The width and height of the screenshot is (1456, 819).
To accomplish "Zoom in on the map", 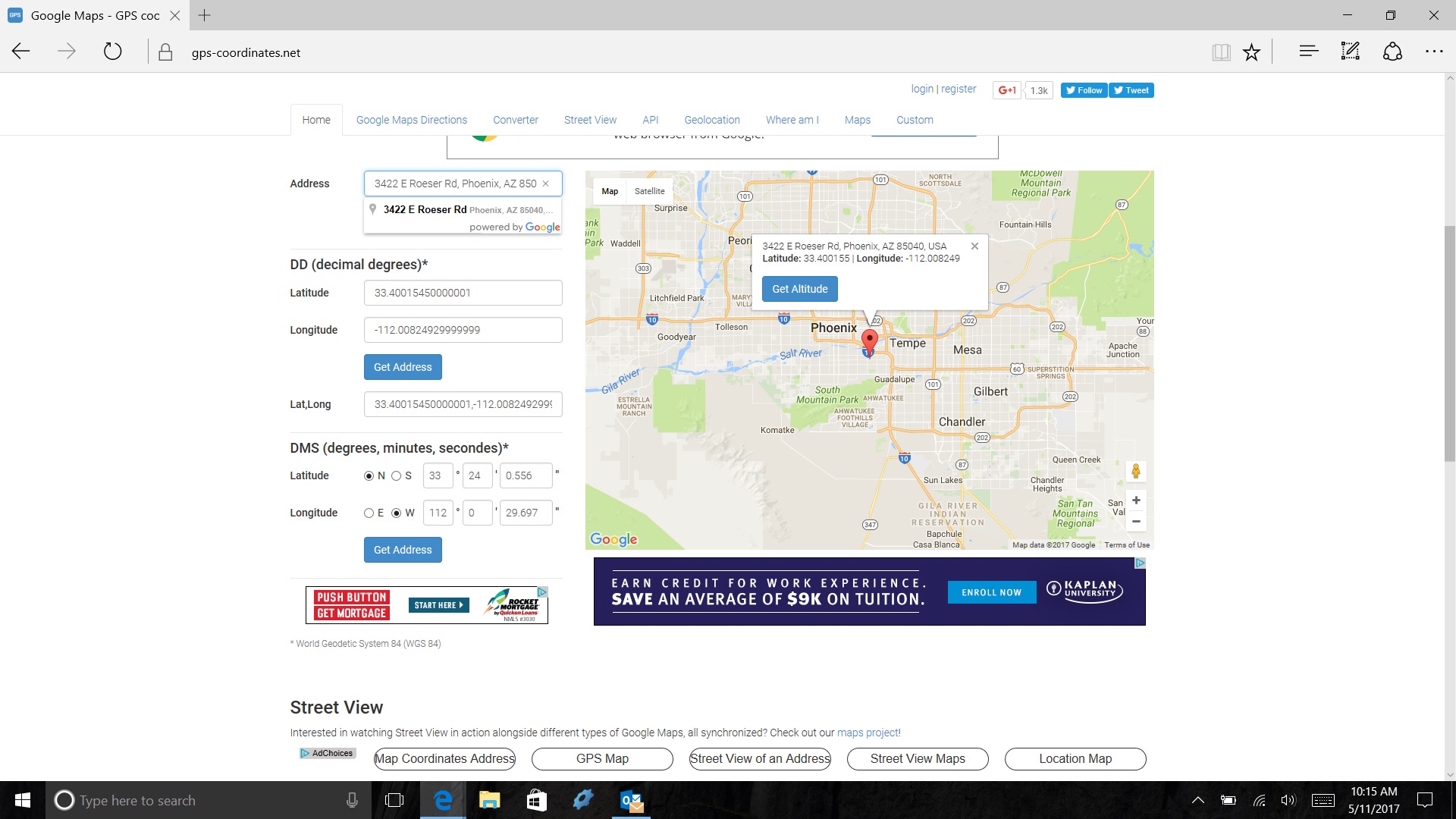I will tap(1136, 500).
